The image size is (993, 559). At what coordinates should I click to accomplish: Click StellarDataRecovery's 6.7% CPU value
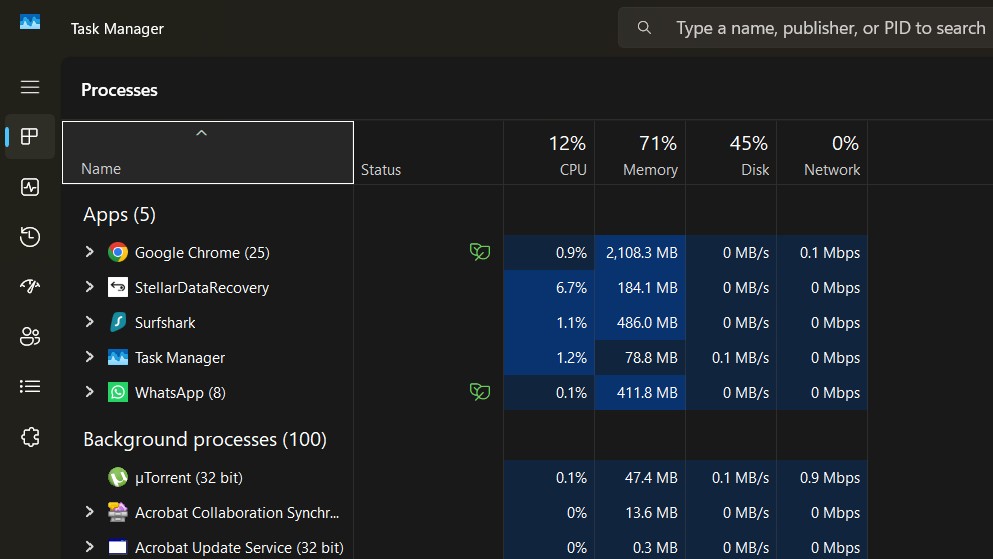tap(571, 287)
